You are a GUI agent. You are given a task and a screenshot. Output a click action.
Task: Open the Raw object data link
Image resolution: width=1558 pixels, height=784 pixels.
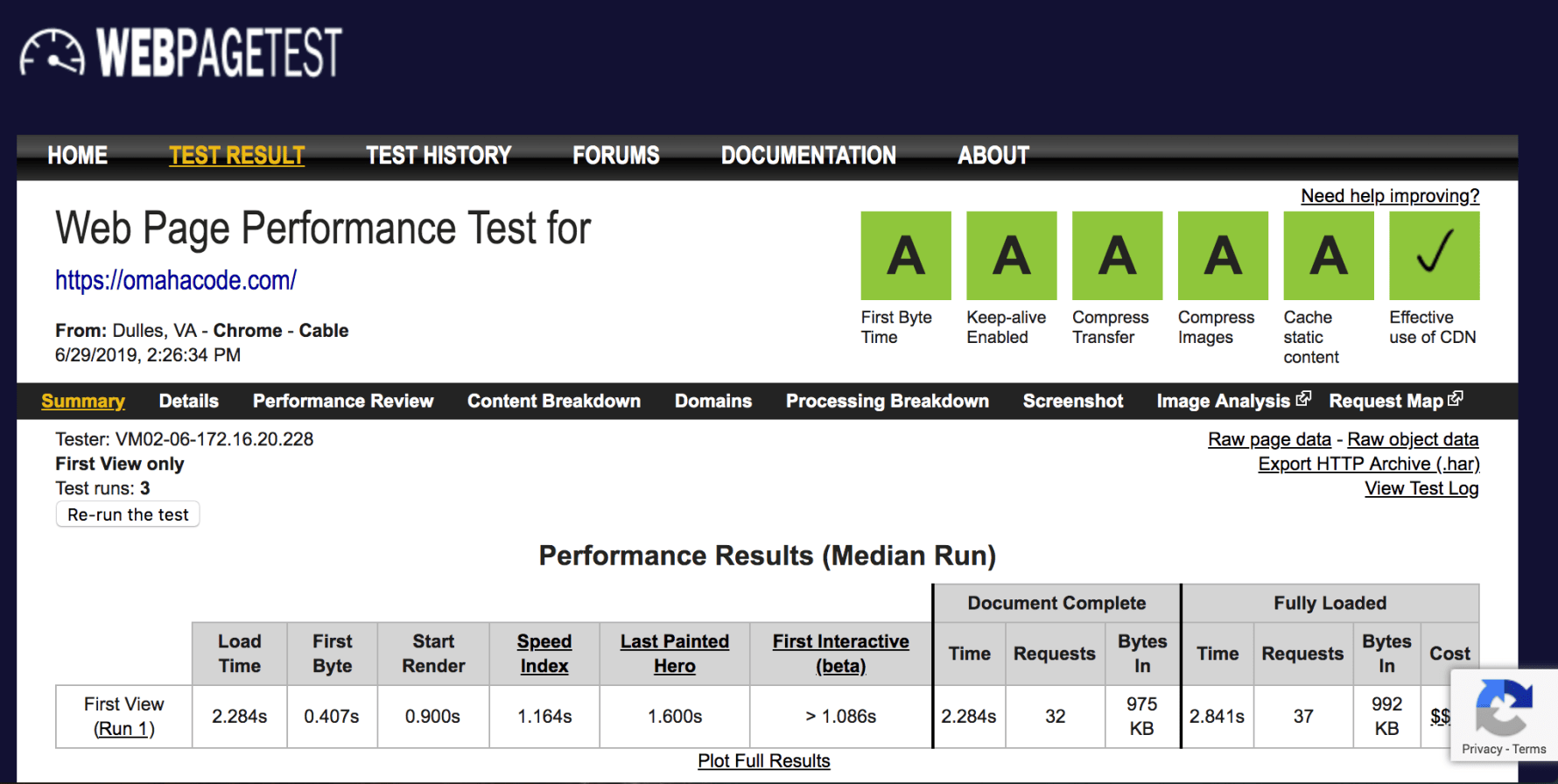click(1413, 439)
